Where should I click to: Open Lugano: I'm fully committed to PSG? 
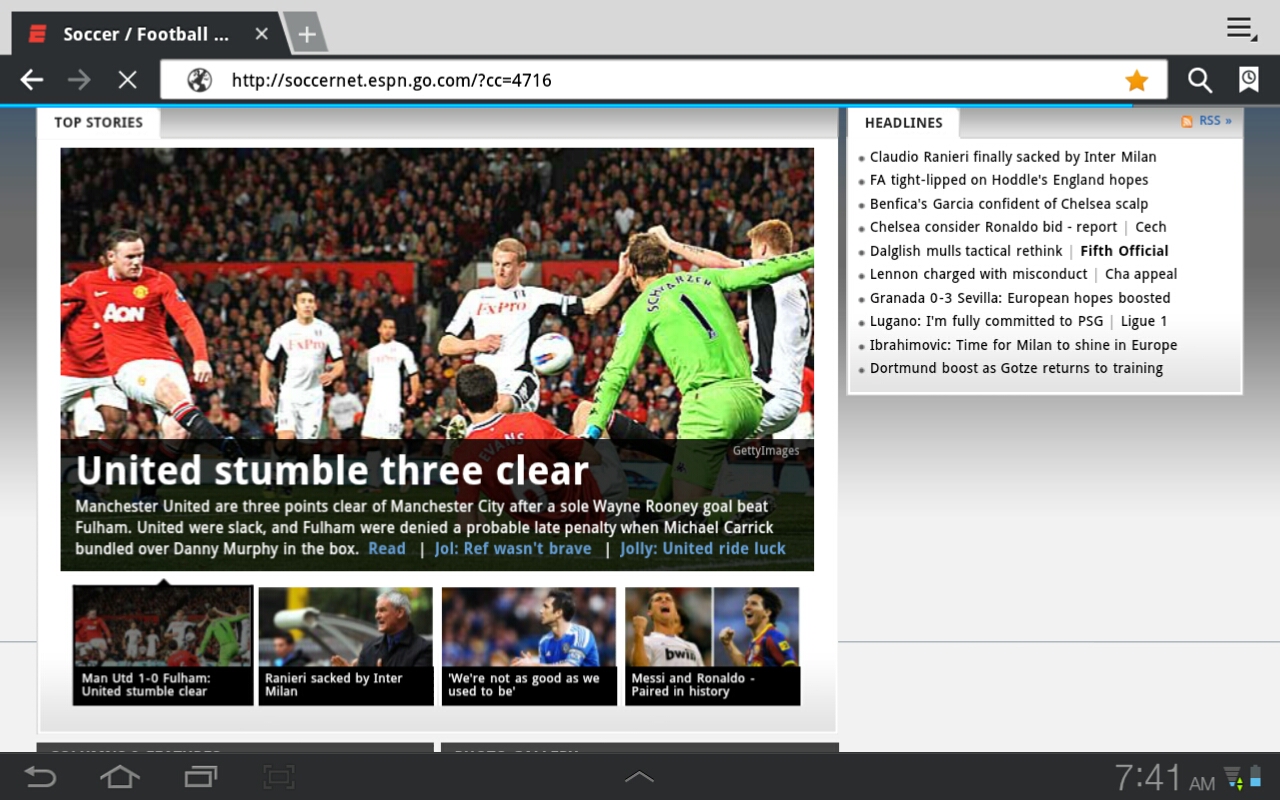pyautogui.click(x=987, y=321)
